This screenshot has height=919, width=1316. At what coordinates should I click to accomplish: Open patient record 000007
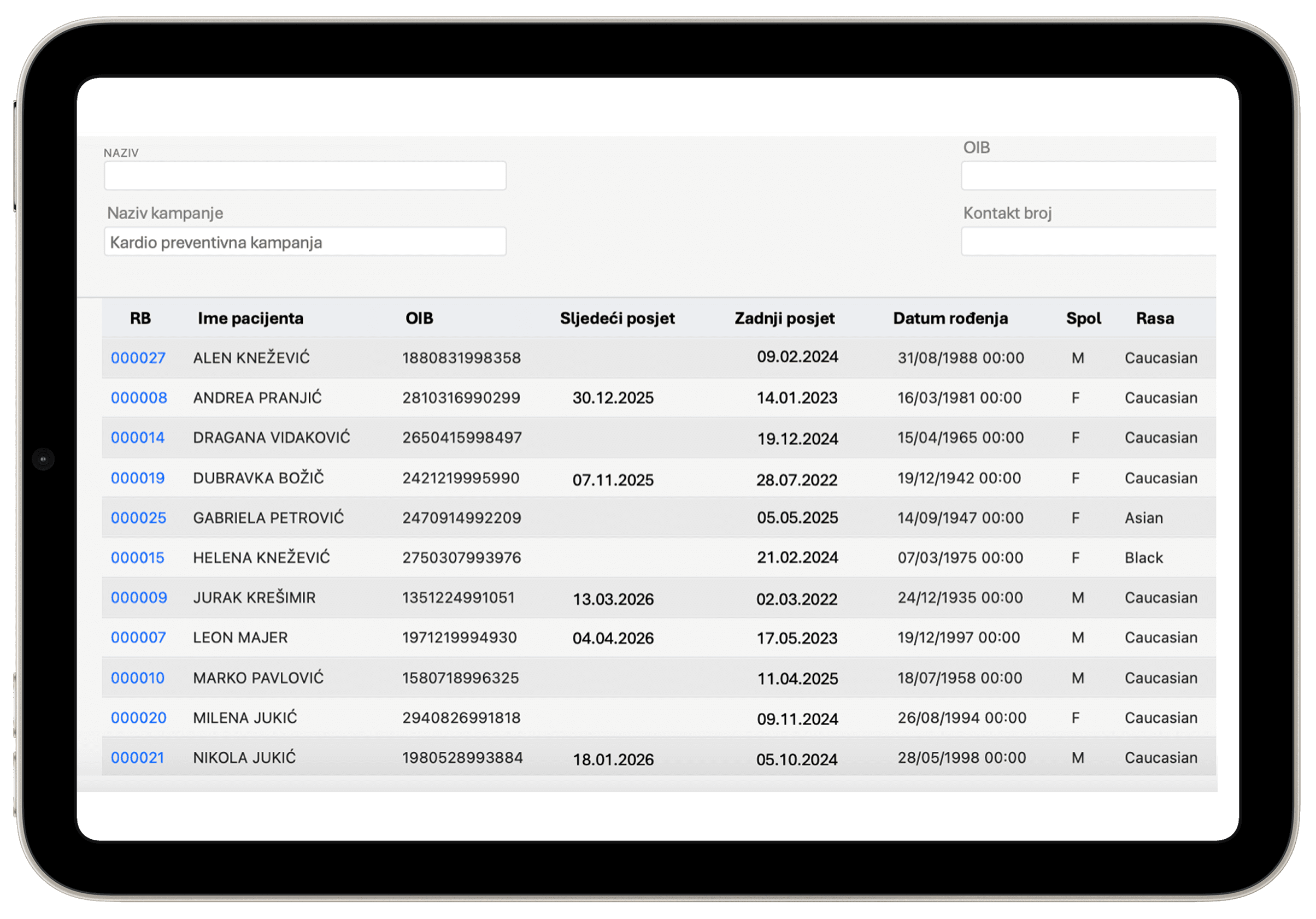point(138,638)
